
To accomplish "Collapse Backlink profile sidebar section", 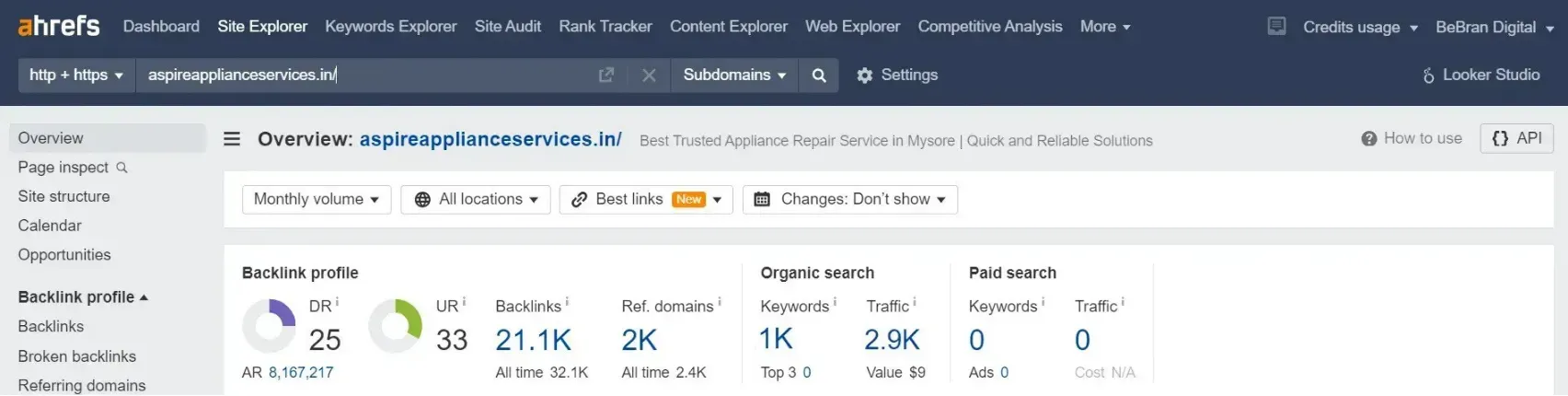I will [x=83, y=297].
